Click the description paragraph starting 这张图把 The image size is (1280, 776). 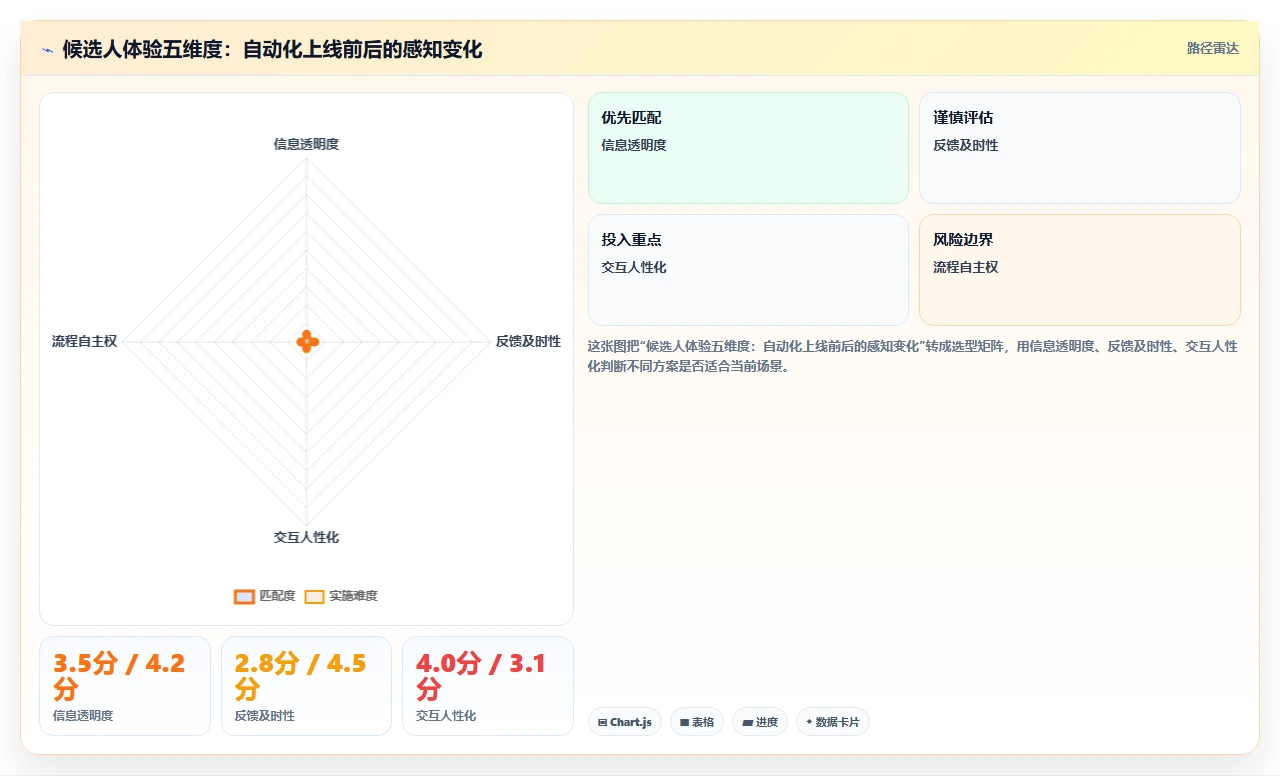[913, 356]
